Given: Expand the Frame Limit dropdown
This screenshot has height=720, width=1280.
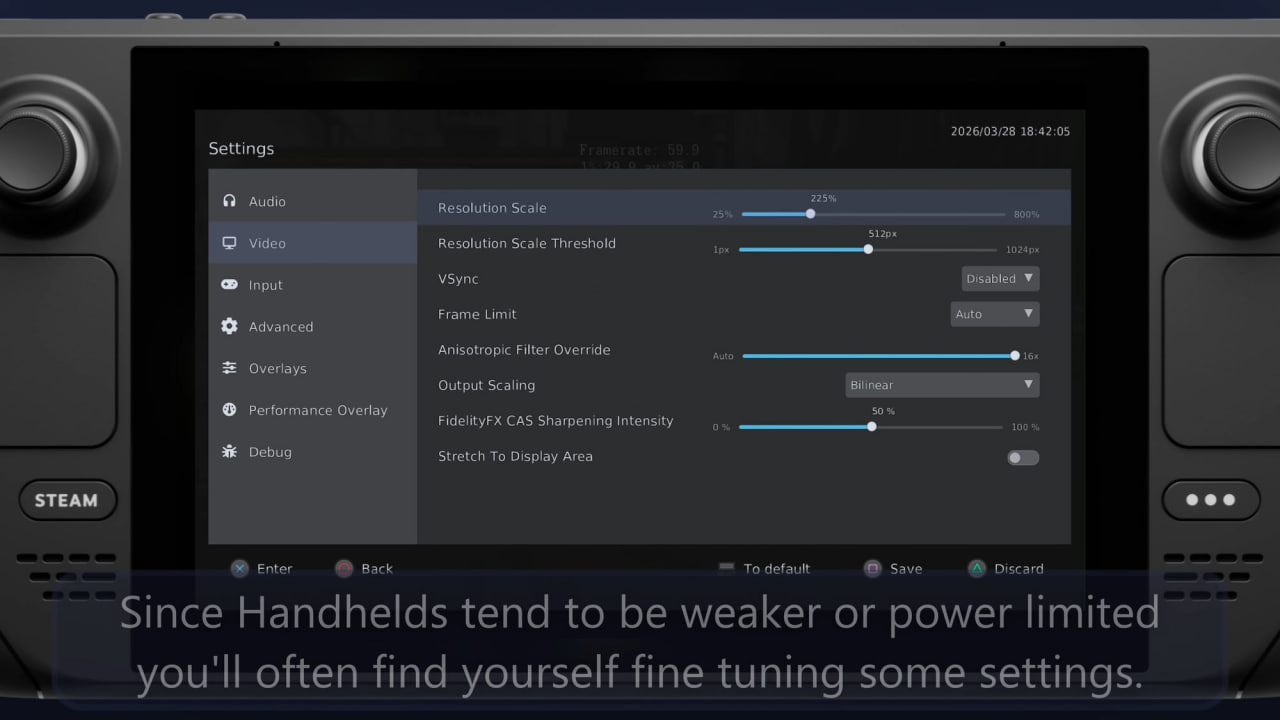Looking at the screenshot, I should (x=994, y=314).
